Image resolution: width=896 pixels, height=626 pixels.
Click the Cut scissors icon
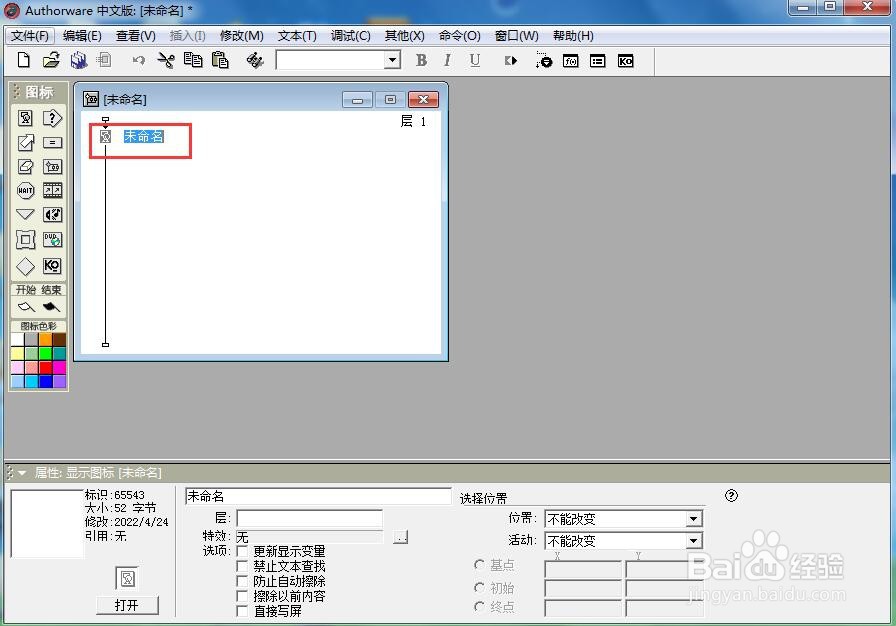coord(166,60)
